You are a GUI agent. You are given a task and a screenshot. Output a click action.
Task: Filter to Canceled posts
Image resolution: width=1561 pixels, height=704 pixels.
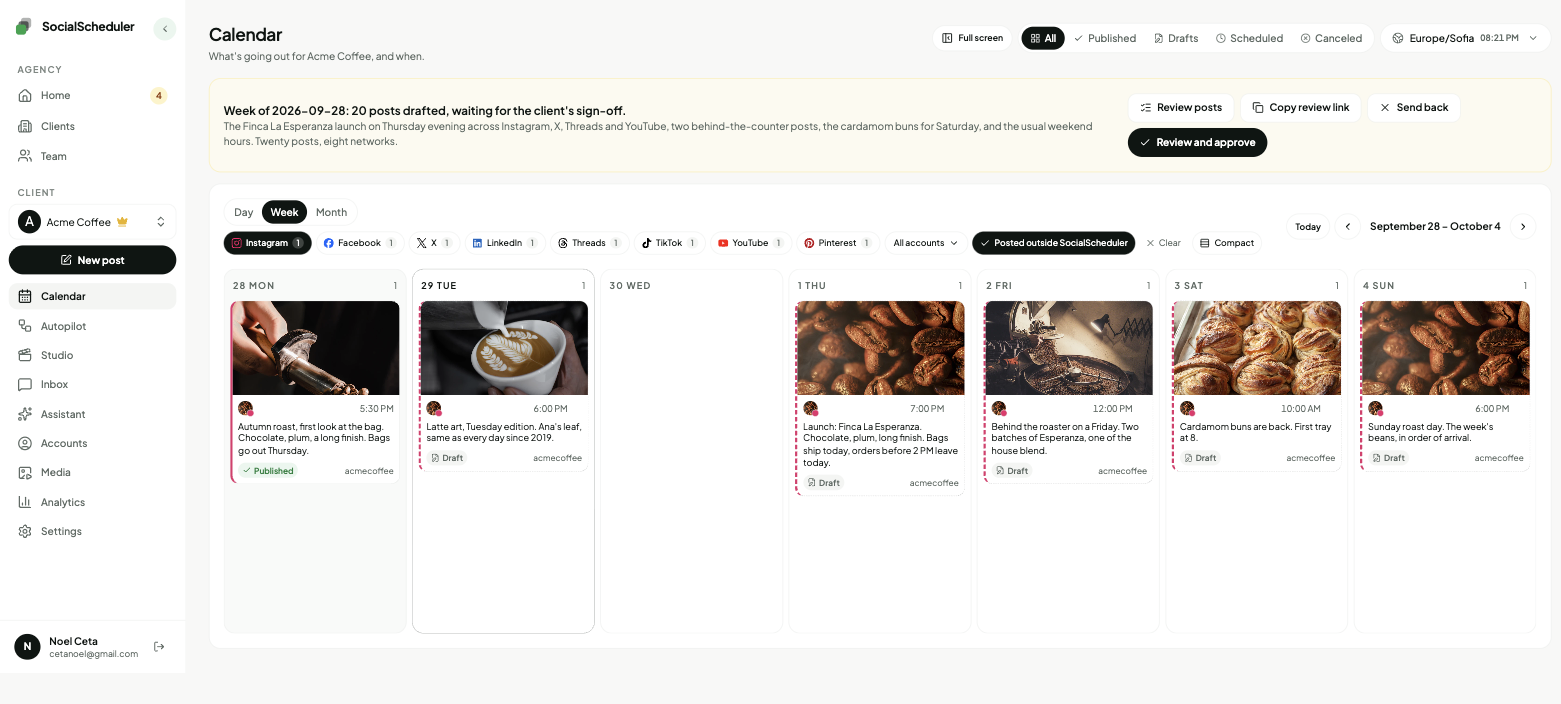[x=1331, y=38]
